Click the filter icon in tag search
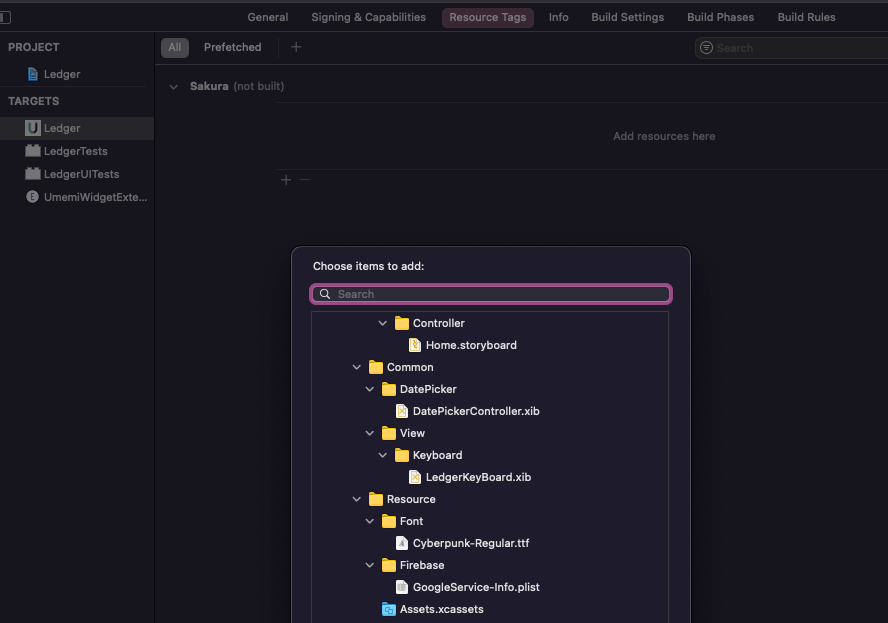 tap(706, 48)
